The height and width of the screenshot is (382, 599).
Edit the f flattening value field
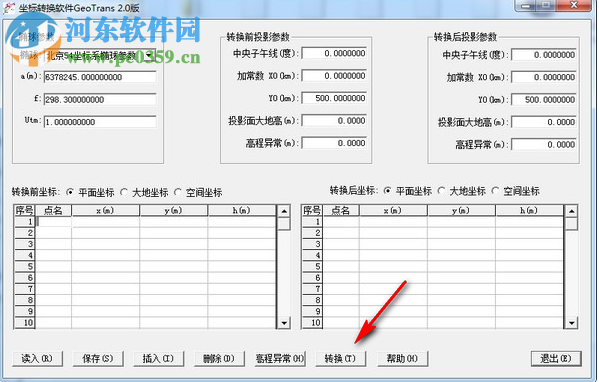(x=100, y=100)
